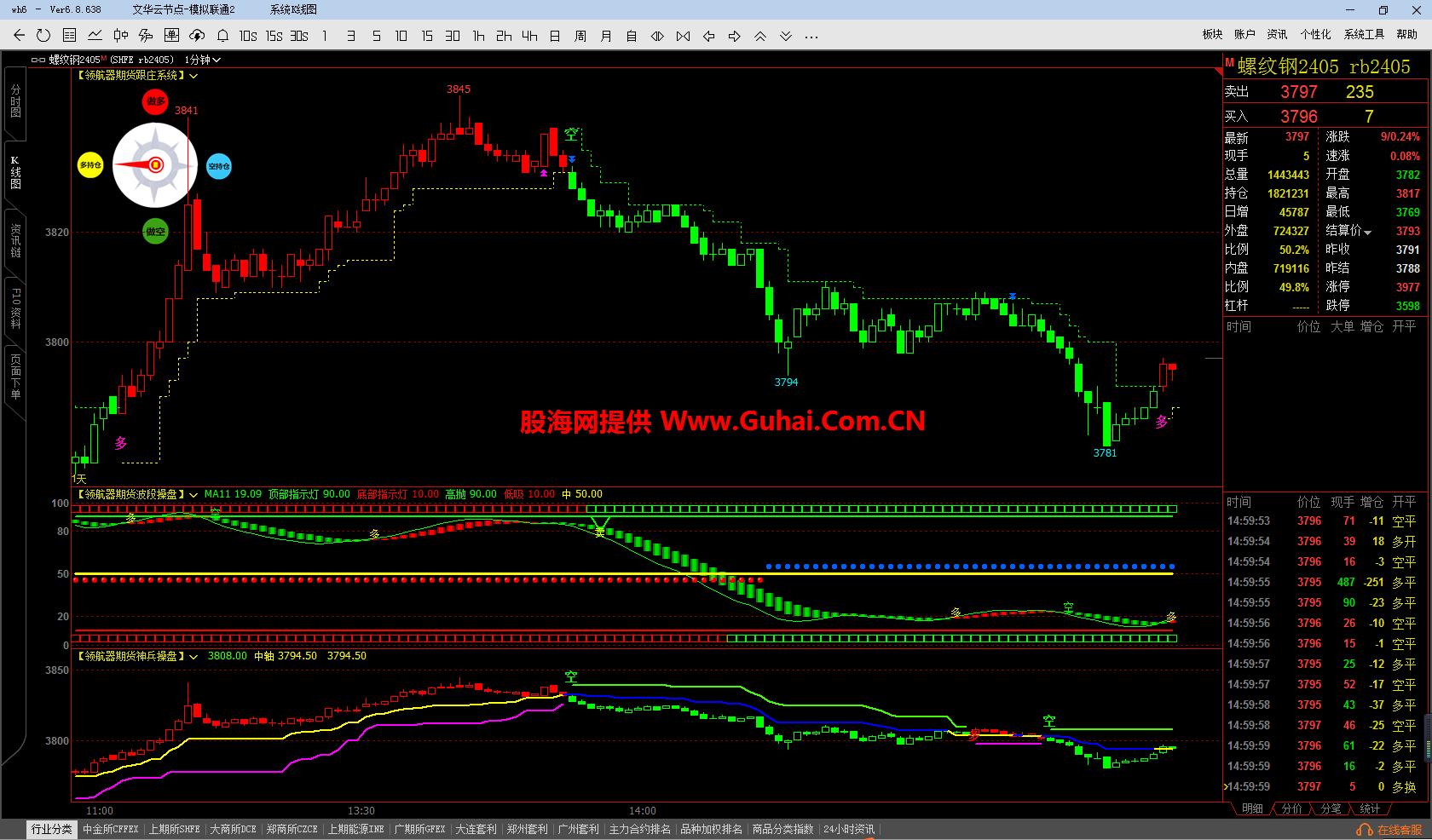The height and width of the screenshot is (840, 1432).
Task: Switch to the 分价 tab on right panel
Action: (1291, 809)
